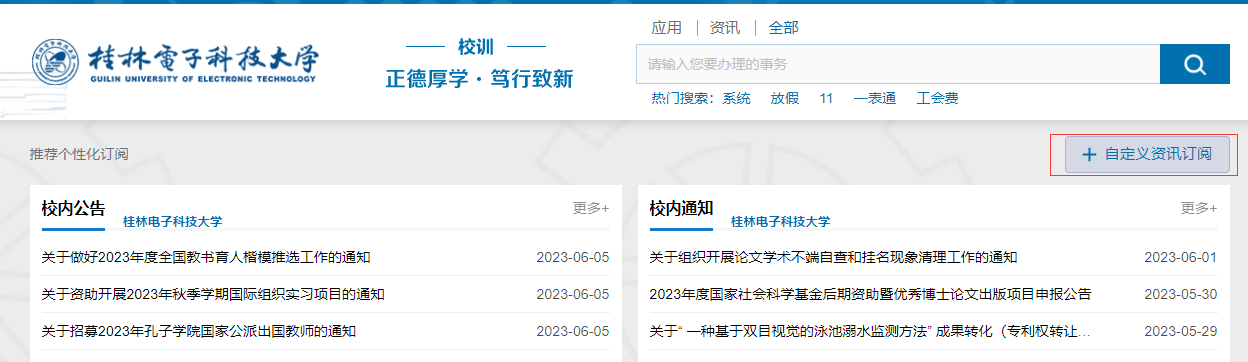Open notice about 全国教书育人楷模推选
Screen dimensions: 1248x362
coord(206,257)
